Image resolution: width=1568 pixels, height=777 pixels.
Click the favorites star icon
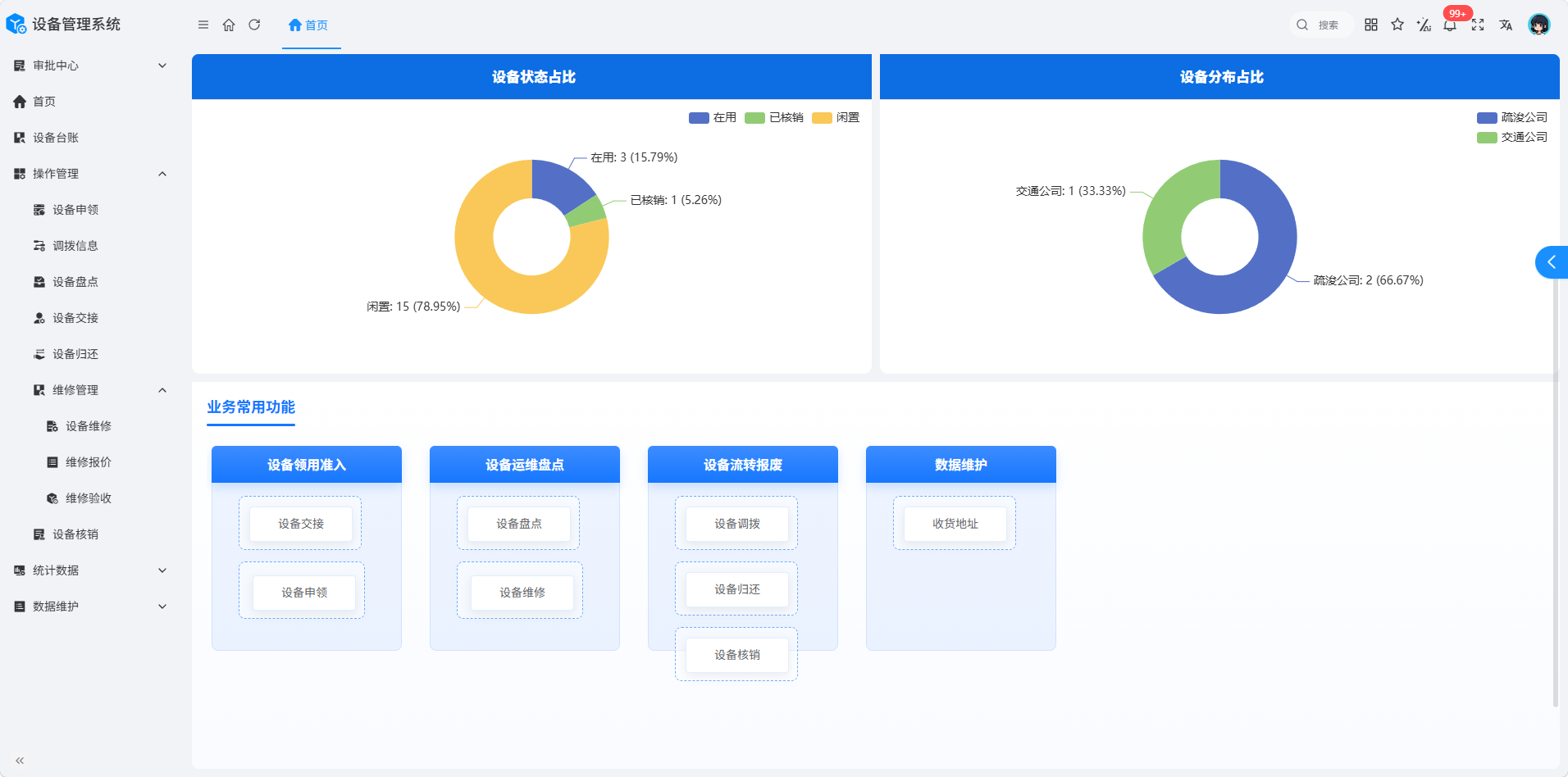click(1397, 25)
